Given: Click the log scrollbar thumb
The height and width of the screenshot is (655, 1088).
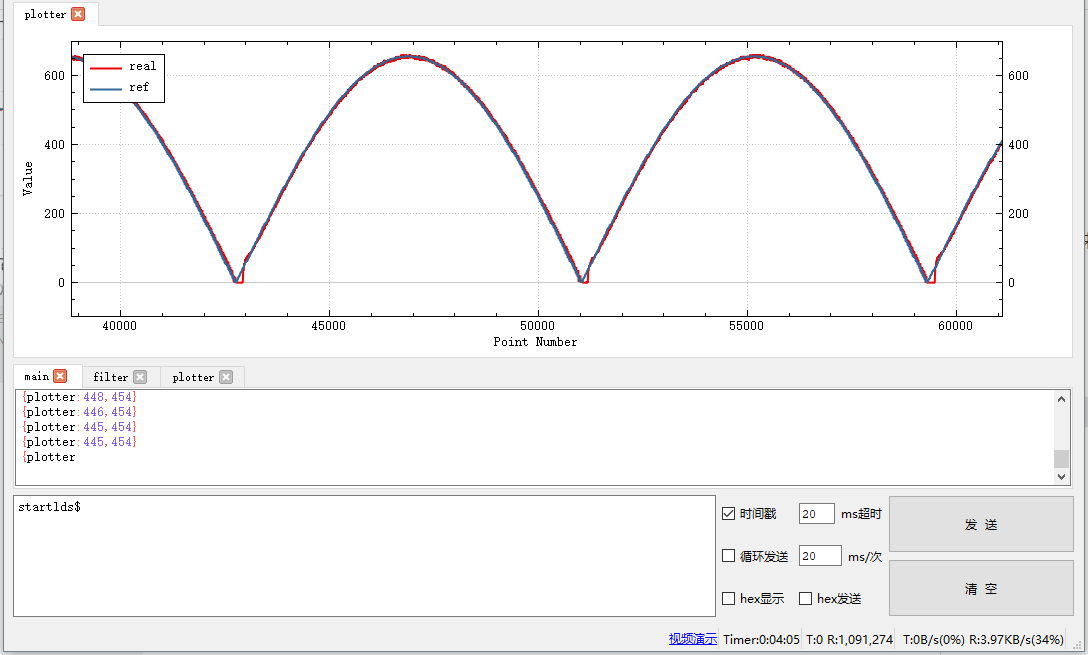Looking at the screenshot, I should pyautogui.click(x=1061, y=459).
